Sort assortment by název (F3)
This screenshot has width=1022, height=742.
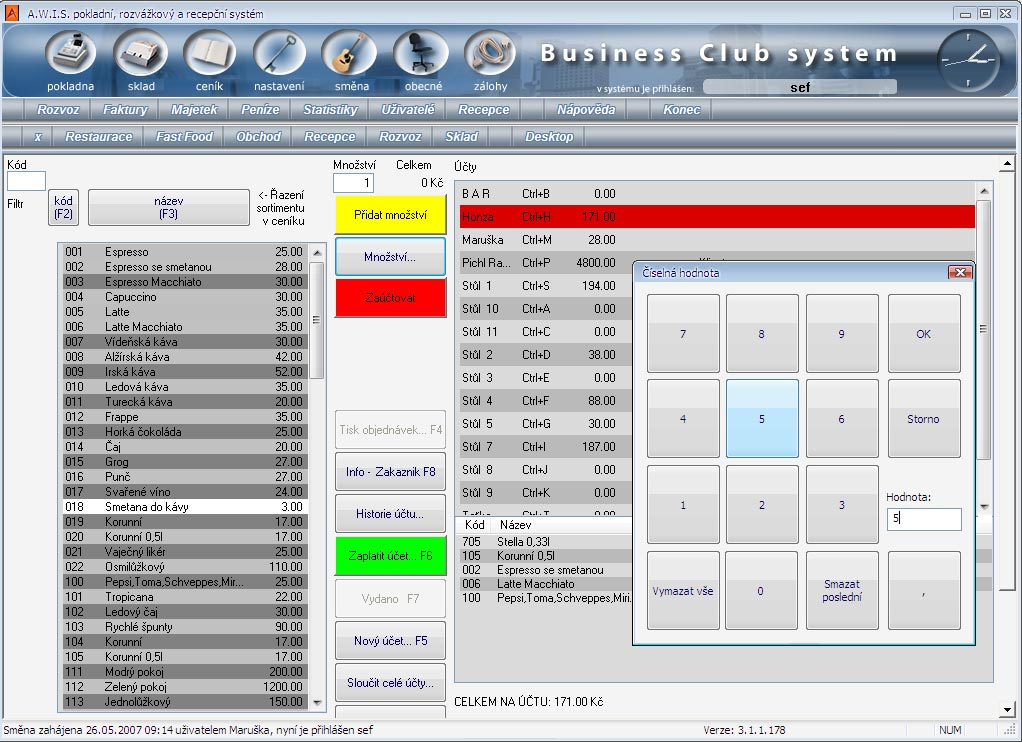pyautogui.click(x=168, y=207)
